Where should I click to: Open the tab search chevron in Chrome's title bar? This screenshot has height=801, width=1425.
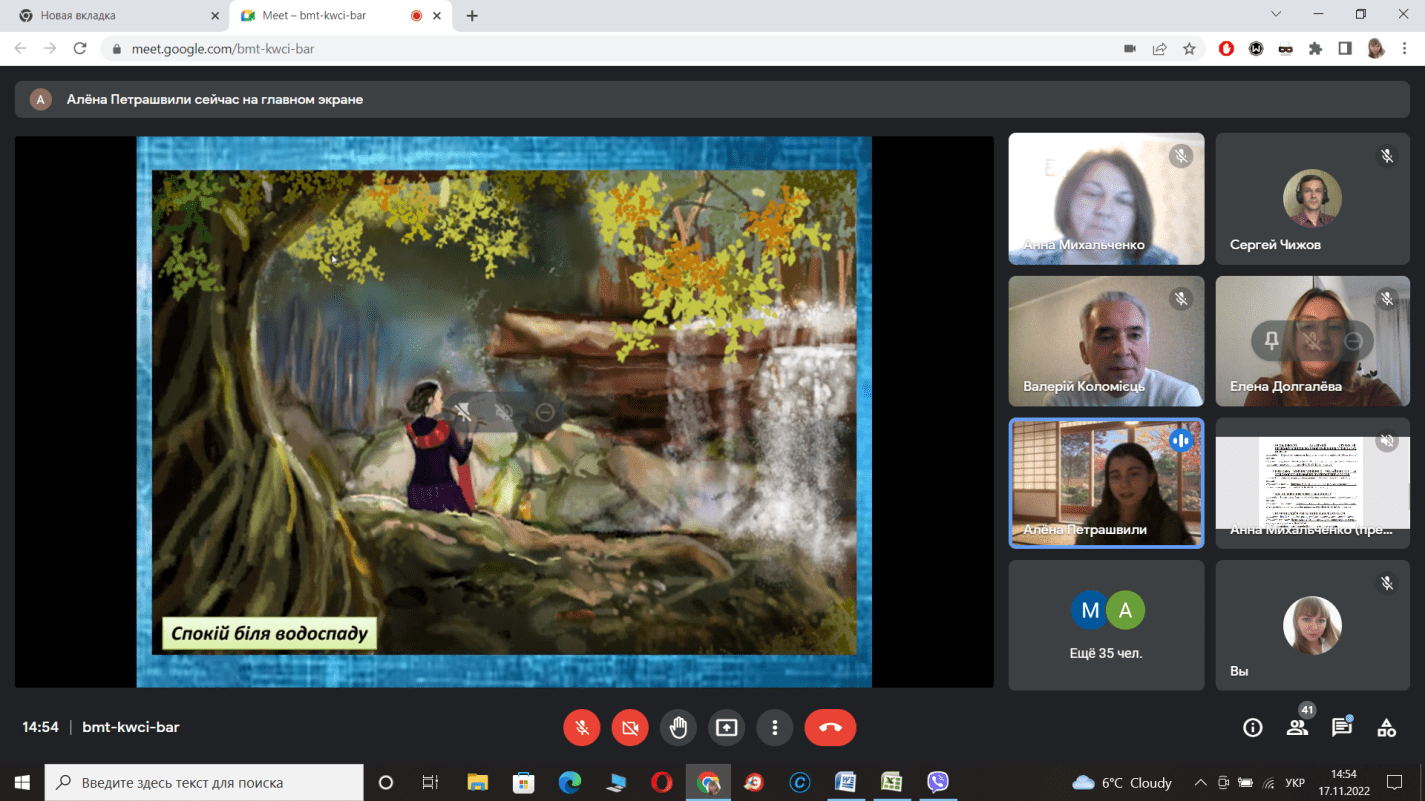tap(1276, 15)
